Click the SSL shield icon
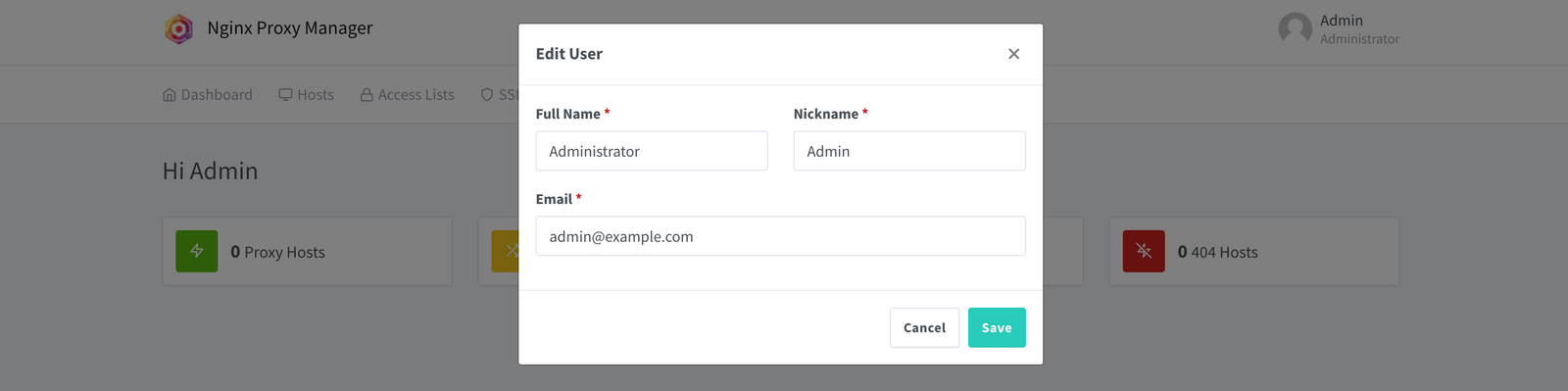The height and width of the screenshot is (391, 1568). [x=487, y=95]
